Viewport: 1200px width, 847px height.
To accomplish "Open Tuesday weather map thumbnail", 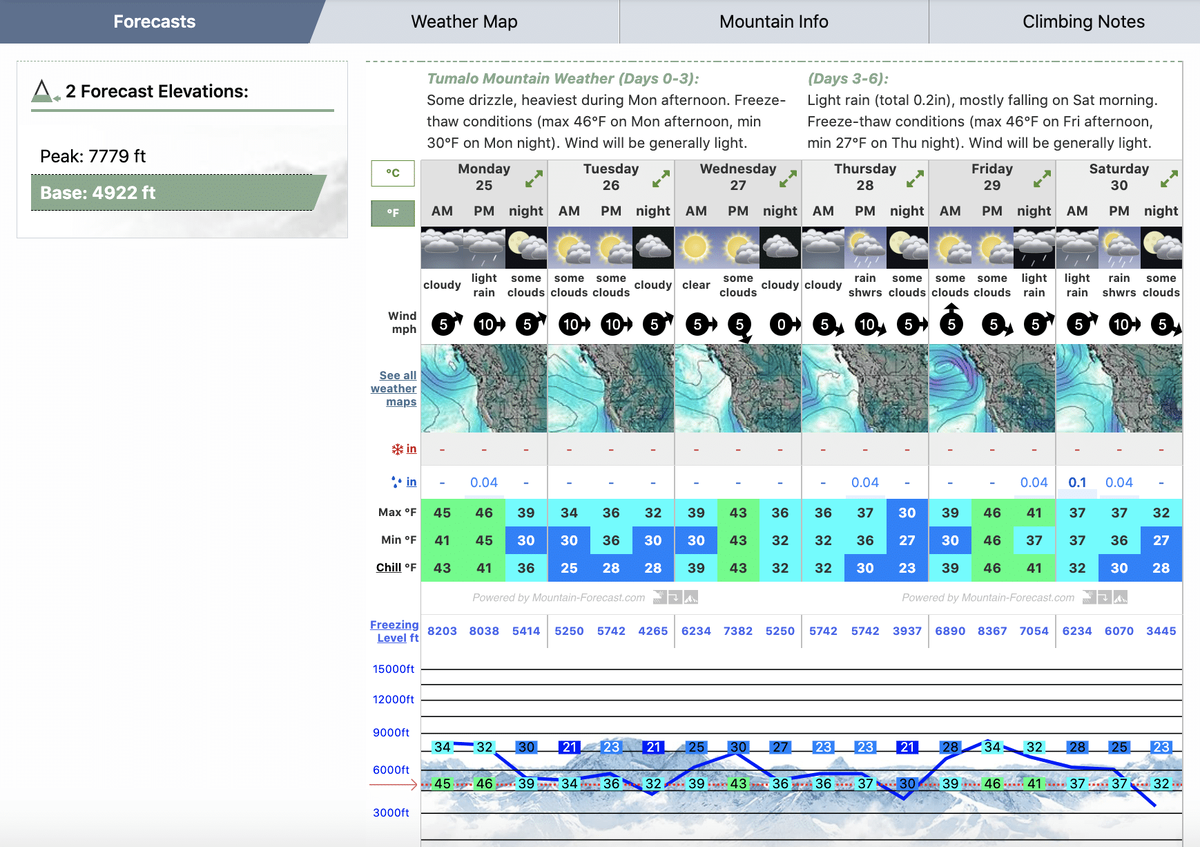I will click(611, 389).
